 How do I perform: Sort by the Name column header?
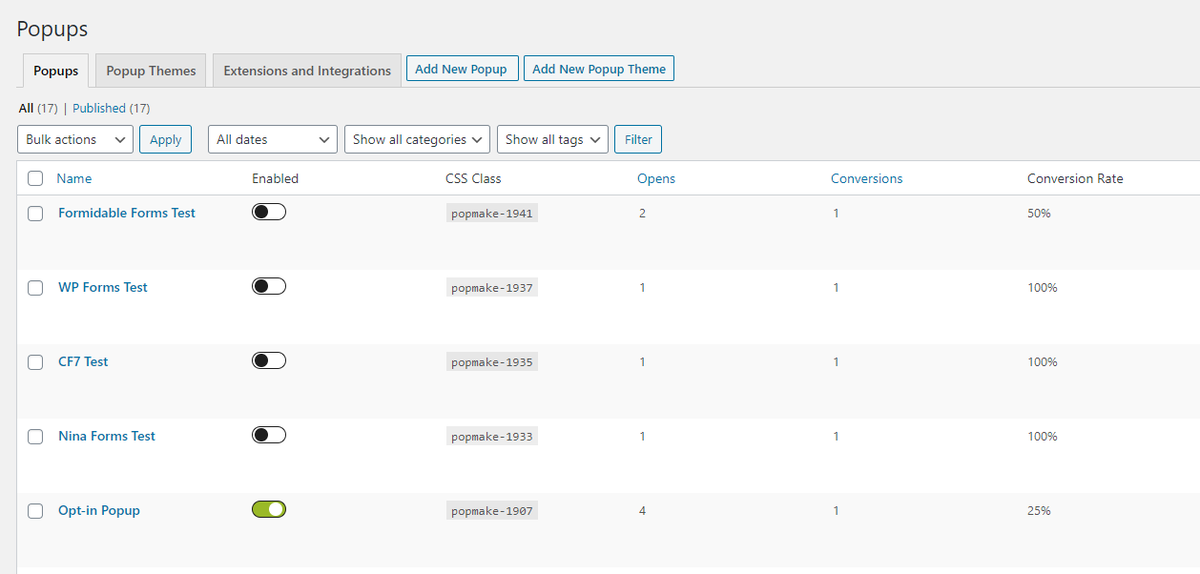coord(74,179)
